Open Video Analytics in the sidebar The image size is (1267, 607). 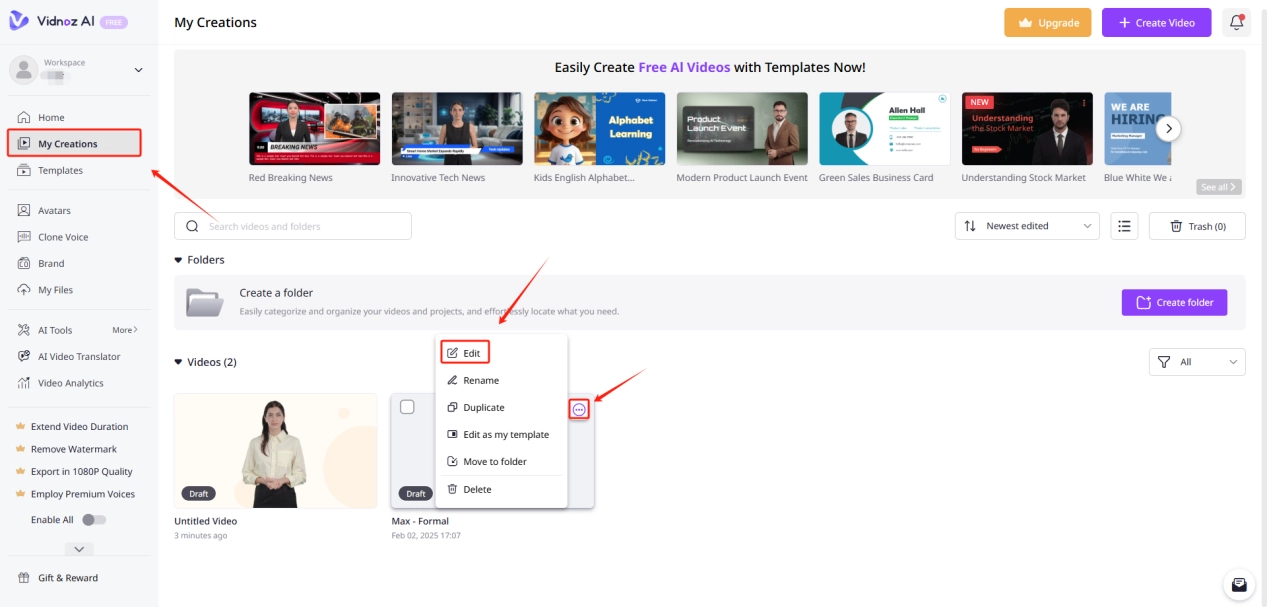click(70, 383)
